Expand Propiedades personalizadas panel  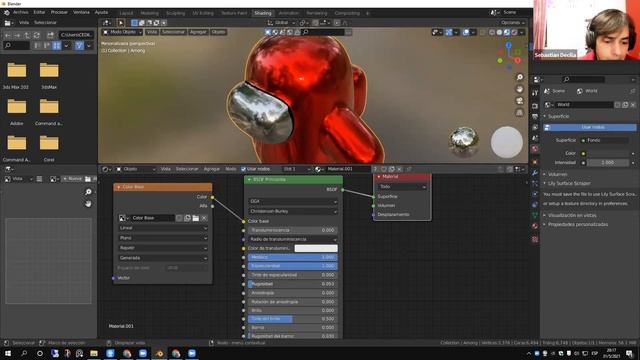coord(578,224)
